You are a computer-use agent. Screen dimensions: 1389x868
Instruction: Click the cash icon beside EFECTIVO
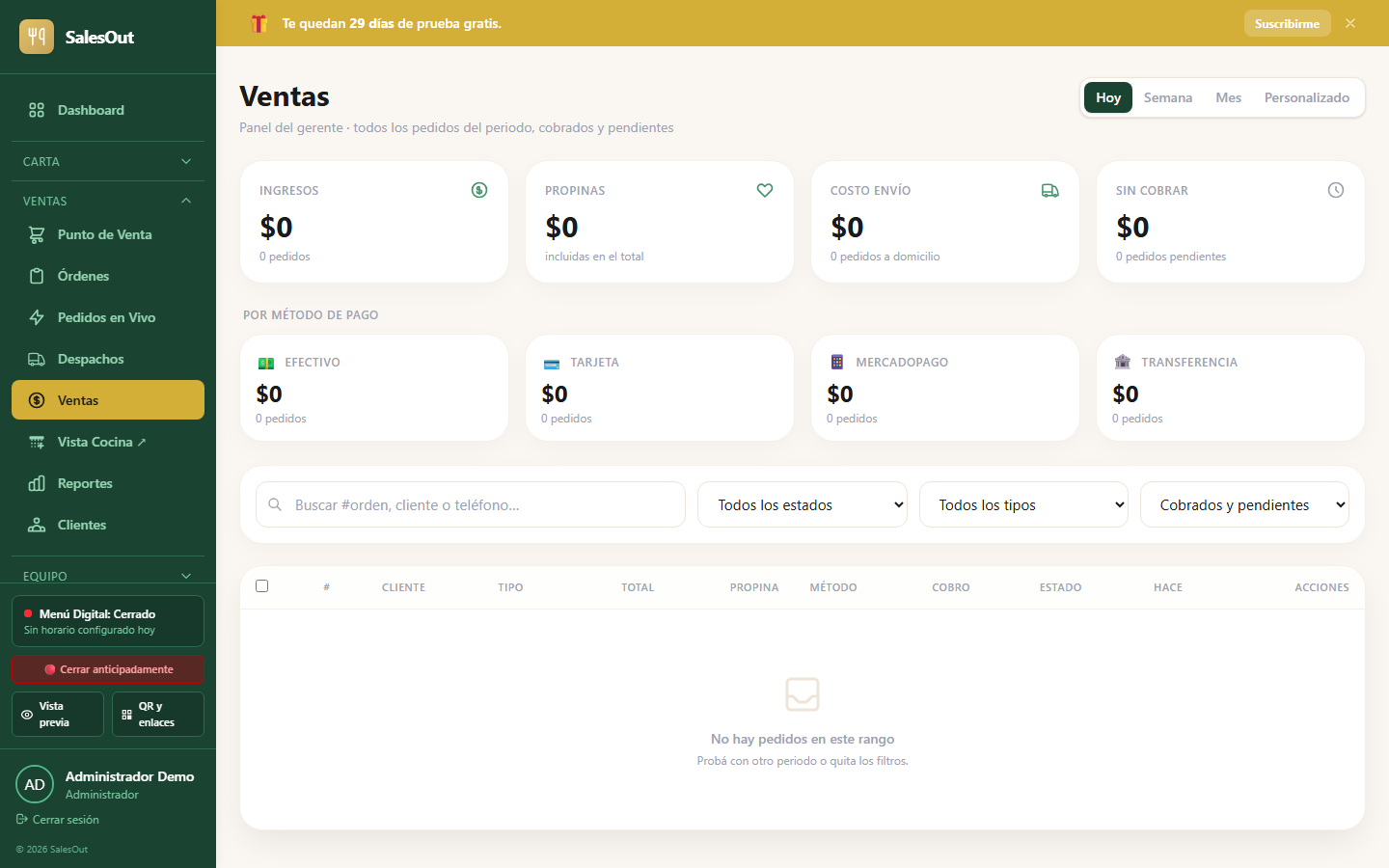pyautogui.click(x=266, y=363)
